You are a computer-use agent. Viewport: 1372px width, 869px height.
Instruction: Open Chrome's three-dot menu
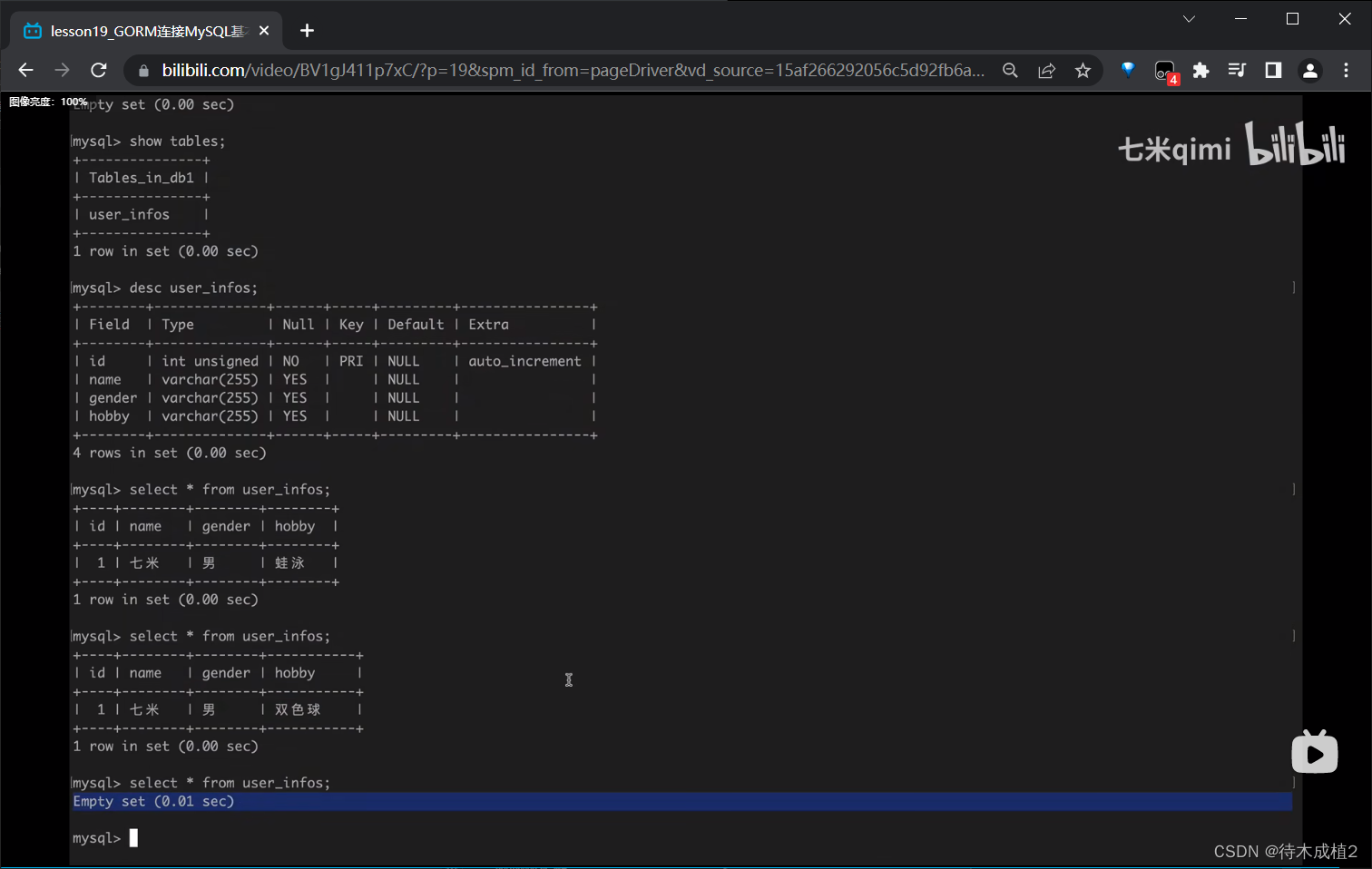tap(1346, 70)
